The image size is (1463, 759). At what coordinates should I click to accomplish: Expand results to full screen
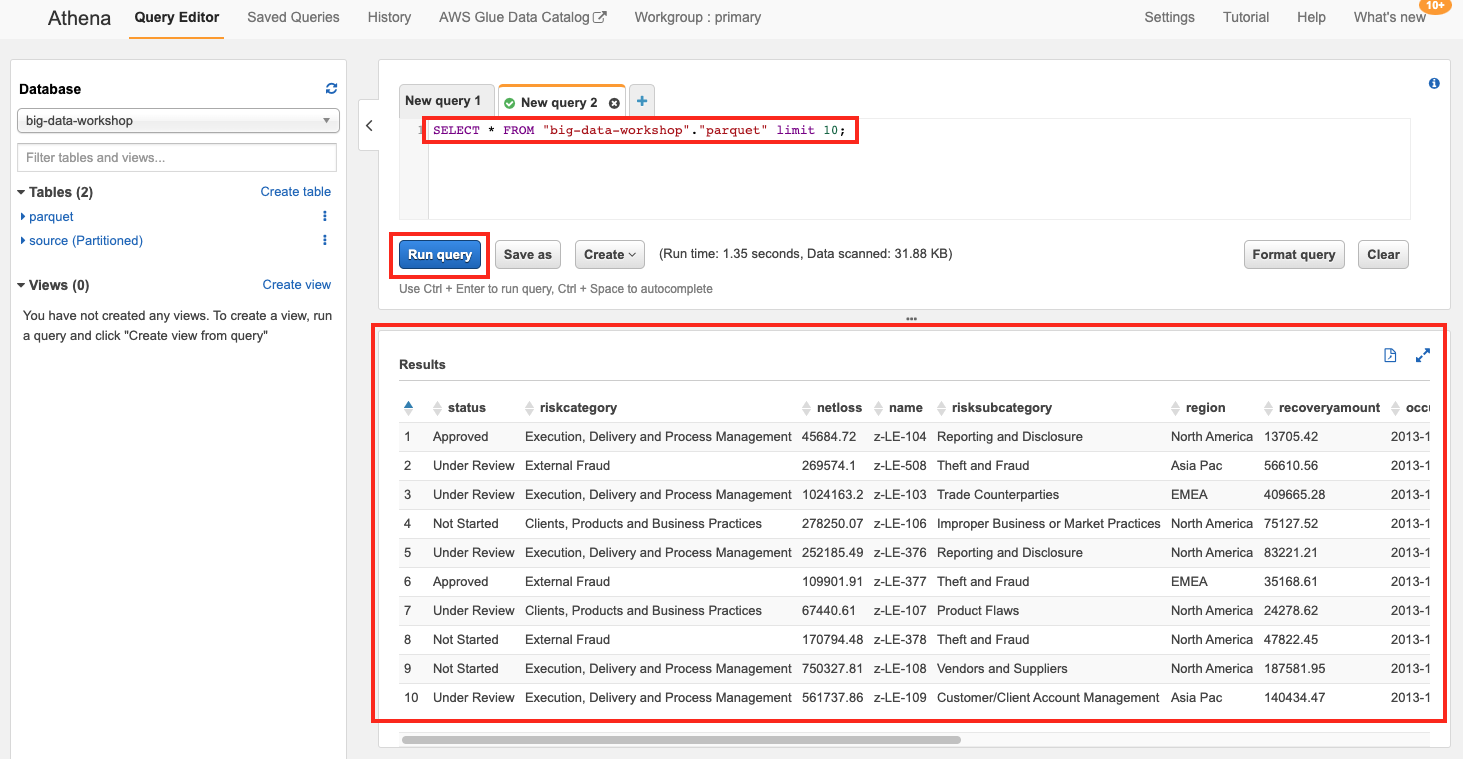pos(1423,356)
